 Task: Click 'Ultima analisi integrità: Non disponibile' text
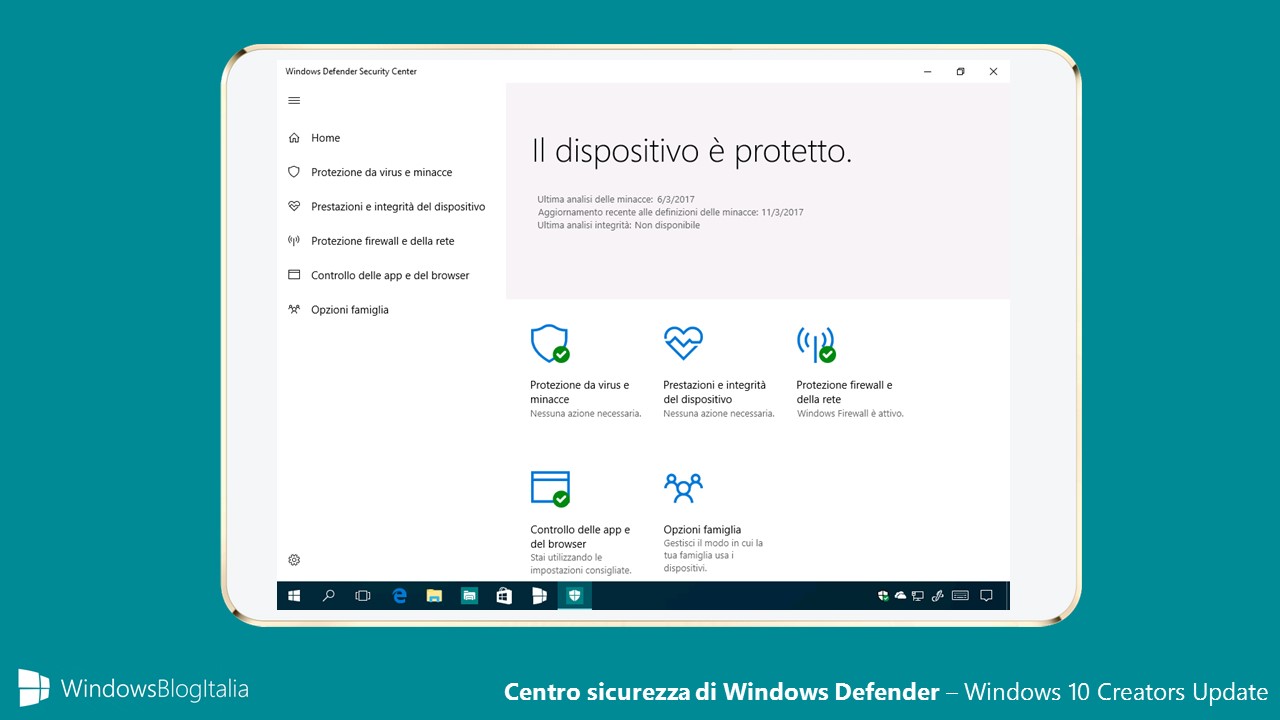tap(618, 226)
